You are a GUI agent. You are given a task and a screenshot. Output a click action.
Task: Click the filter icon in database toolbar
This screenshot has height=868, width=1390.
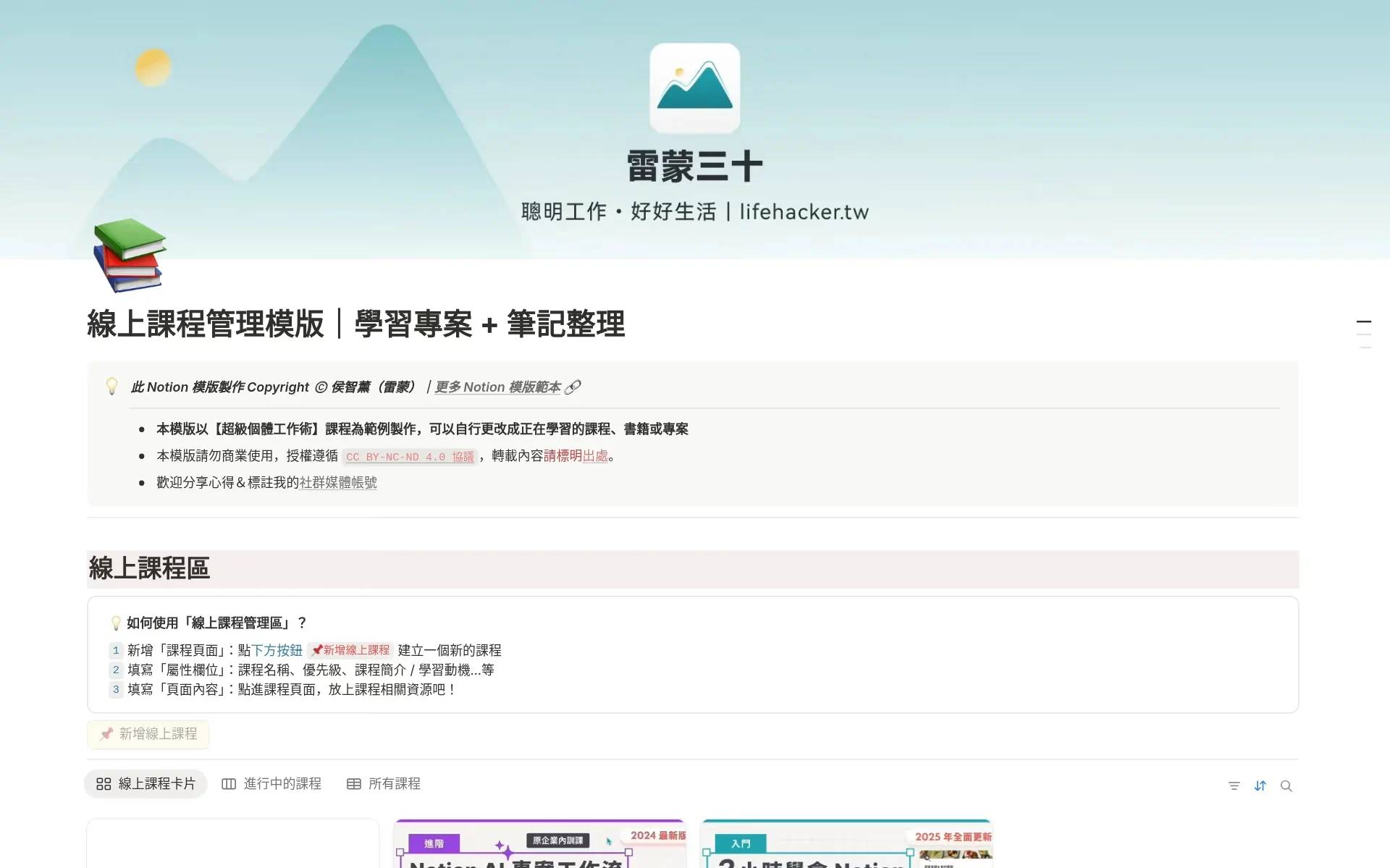tap(1234, 785)
